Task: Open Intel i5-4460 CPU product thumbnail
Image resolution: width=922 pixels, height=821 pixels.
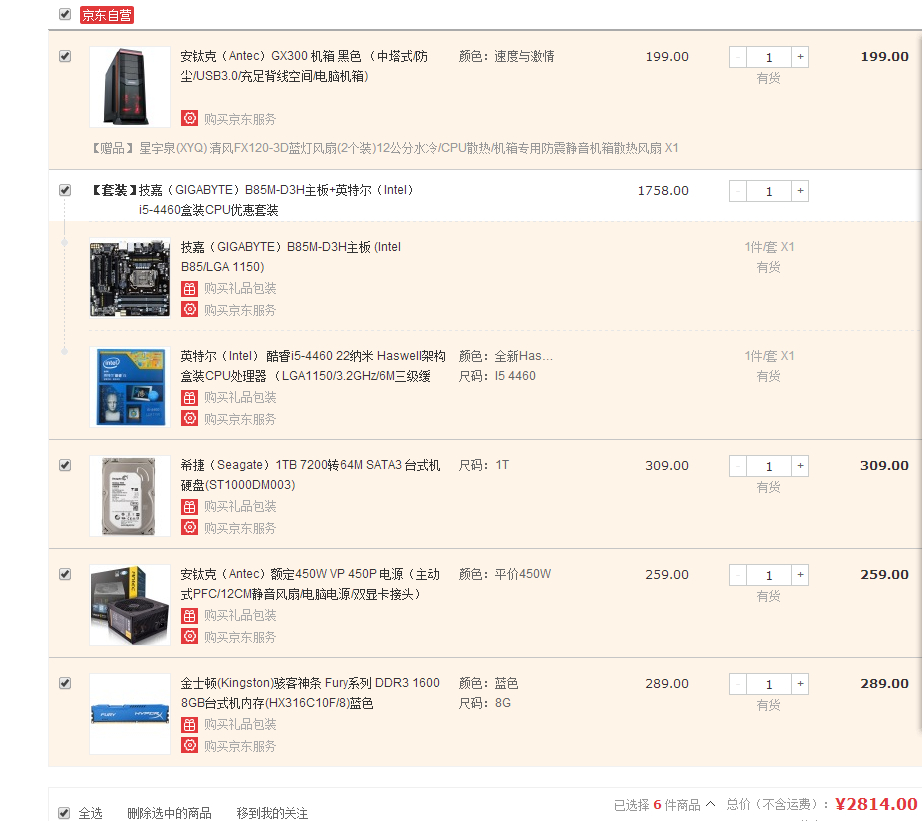Action: [130, 387]
